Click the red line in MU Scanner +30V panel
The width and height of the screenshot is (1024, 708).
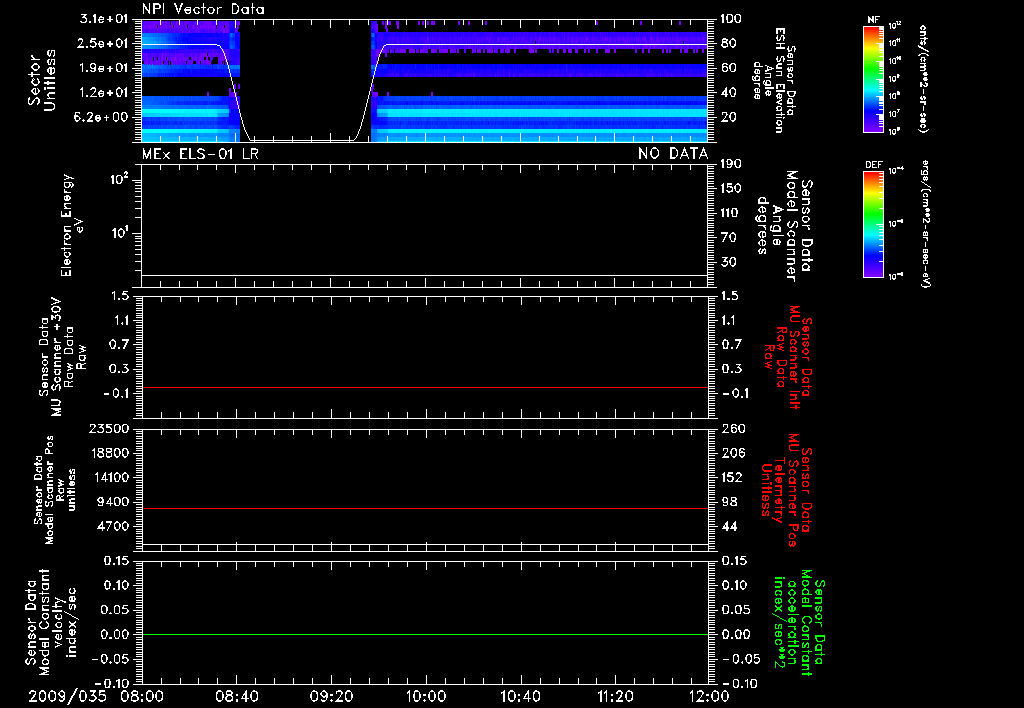pos(424,387)
